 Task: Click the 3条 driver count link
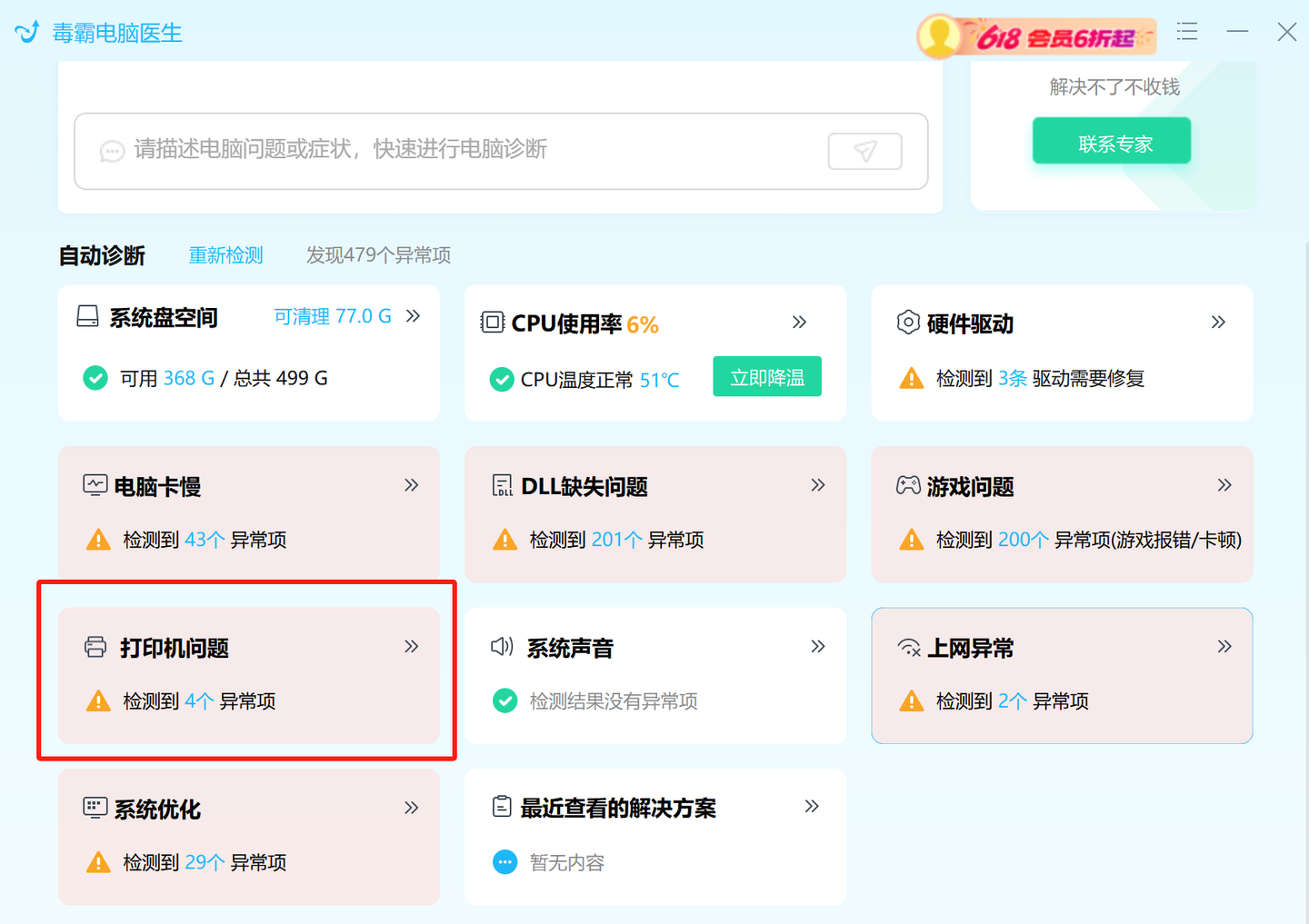pos(1012,378)
